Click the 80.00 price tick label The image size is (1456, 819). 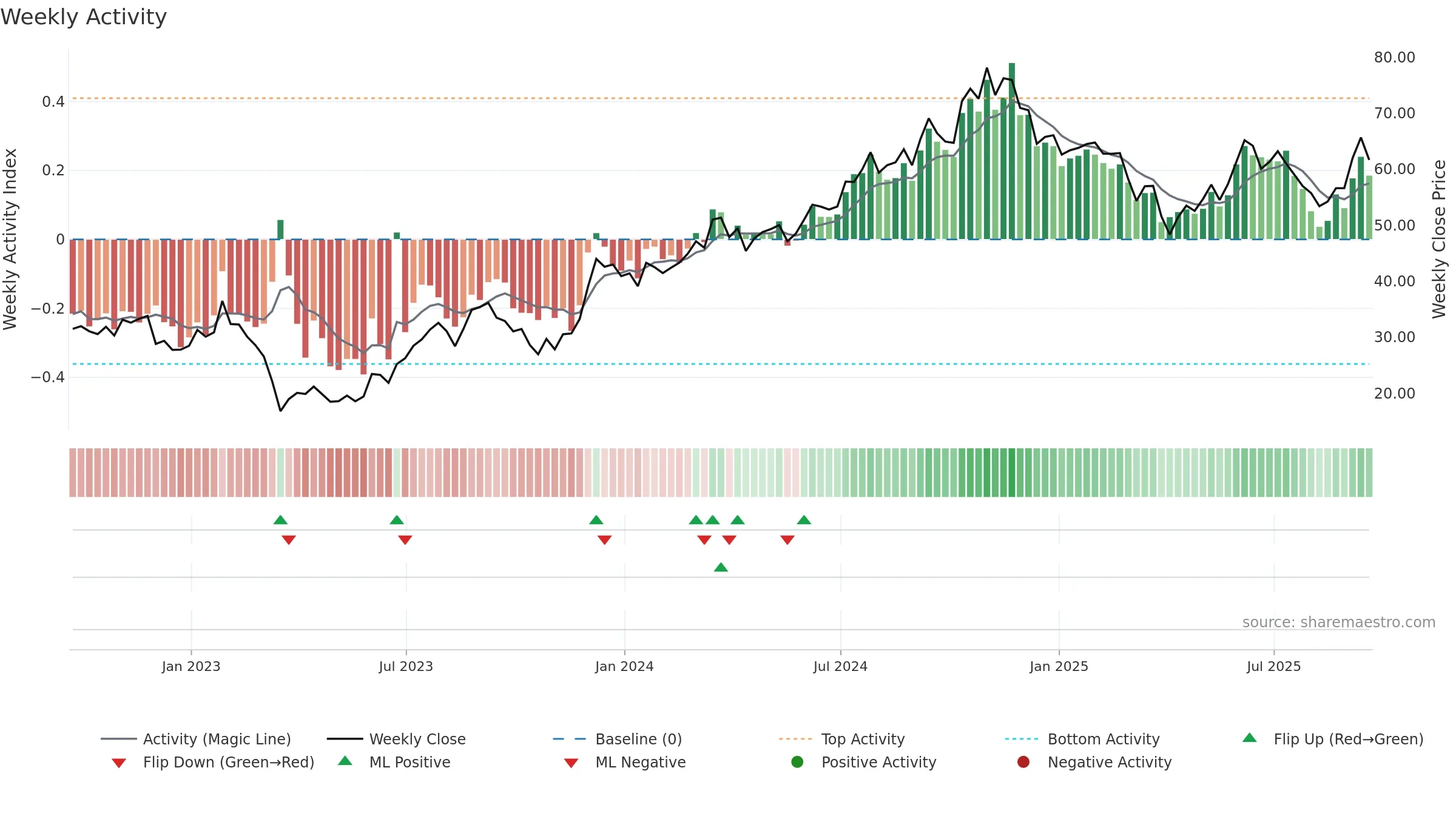pos(1395,58)
